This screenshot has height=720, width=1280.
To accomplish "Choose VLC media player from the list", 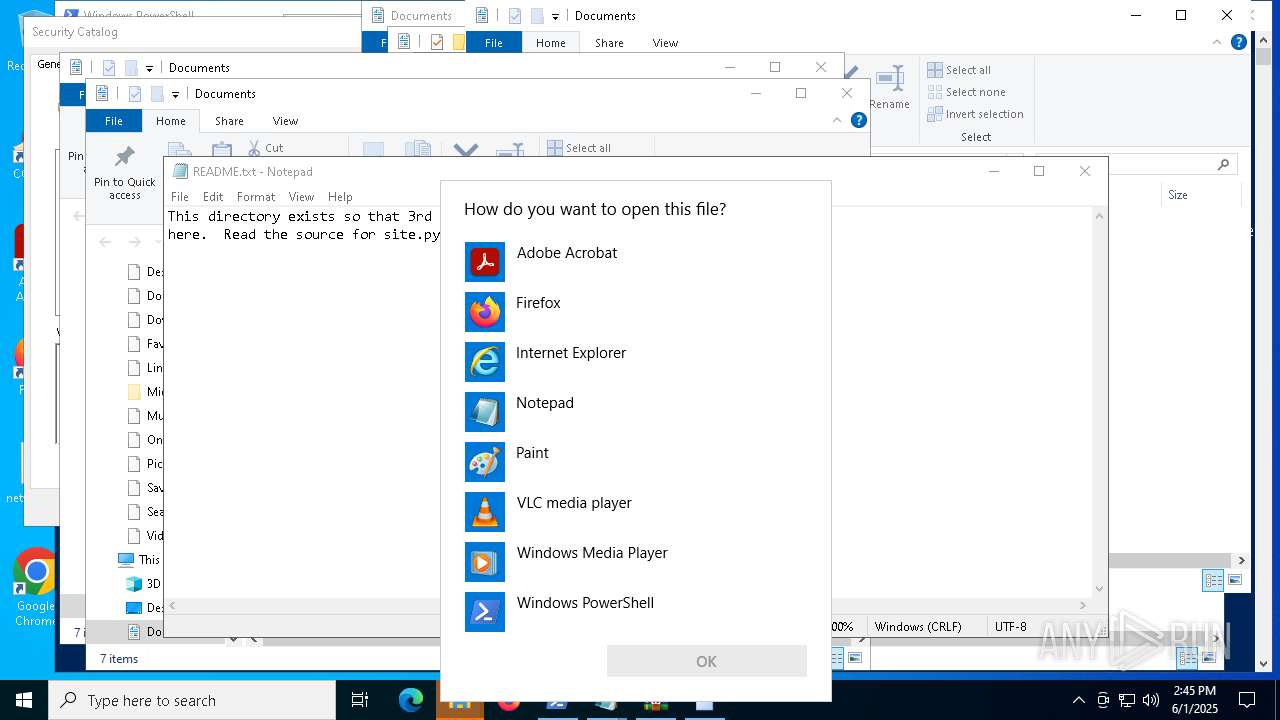I will pos(636,512).
